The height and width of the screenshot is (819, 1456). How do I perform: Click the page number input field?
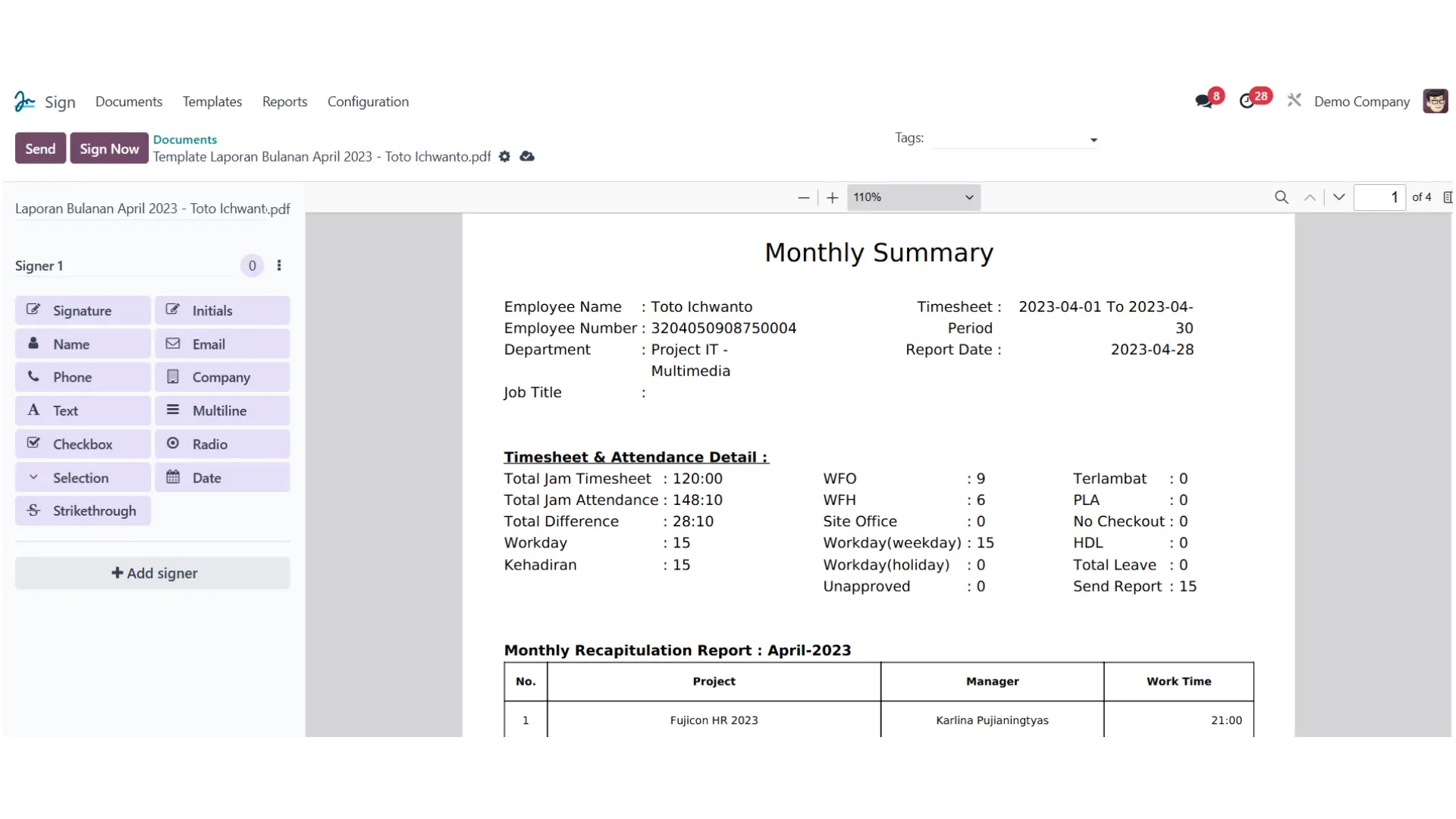pos(1379,197)
